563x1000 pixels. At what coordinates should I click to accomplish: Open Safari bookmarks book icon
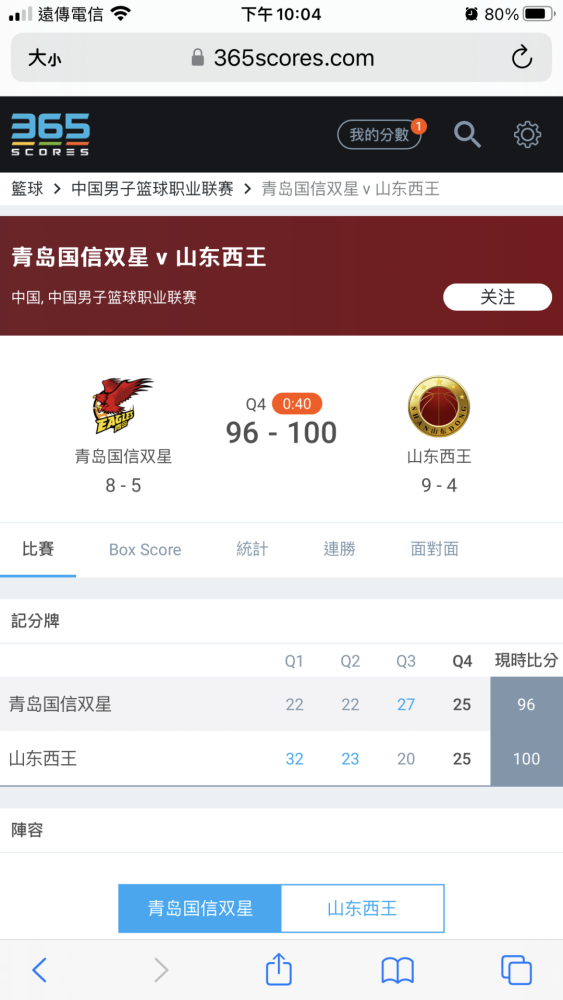[x=397, y=971]
